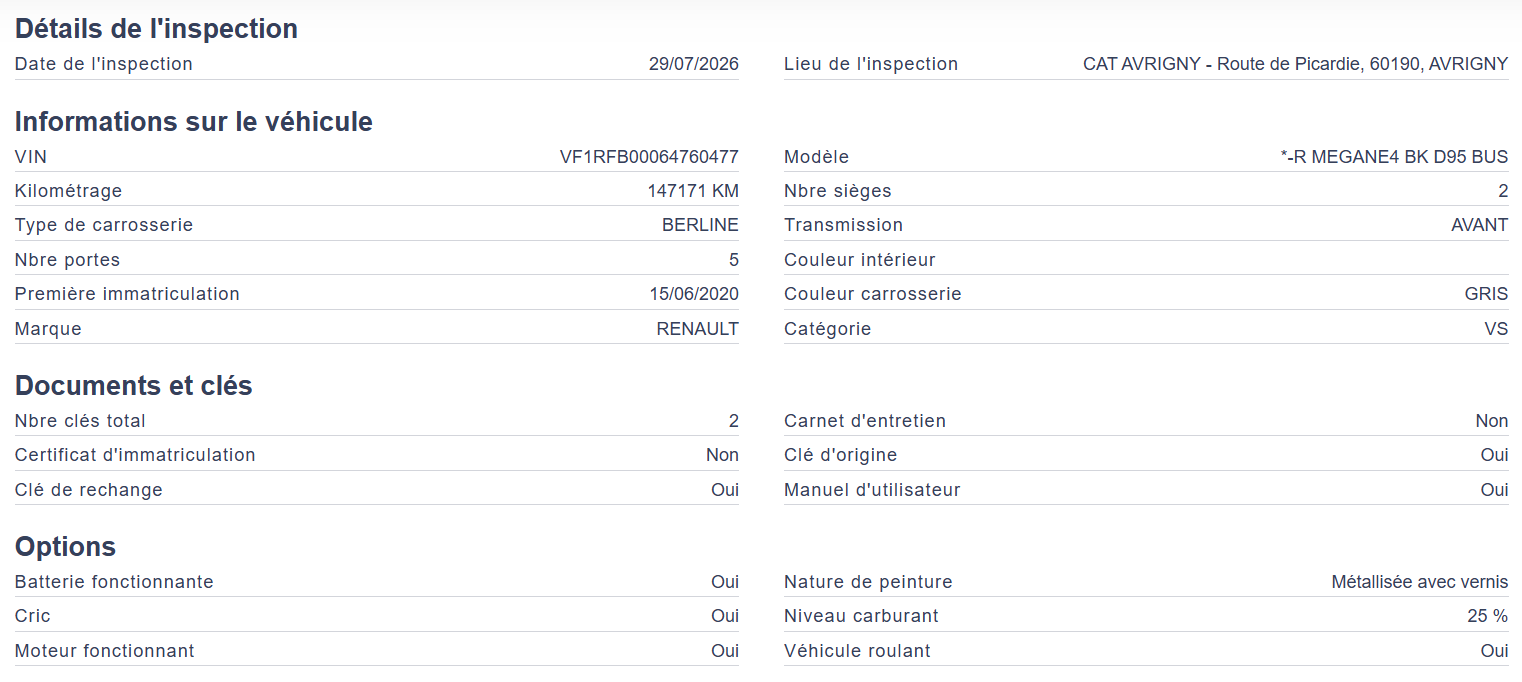This screenshot has width=1522, height=682.
Task: Select the Type de carrosserie value BERLINE
Action: coord(700,225)
